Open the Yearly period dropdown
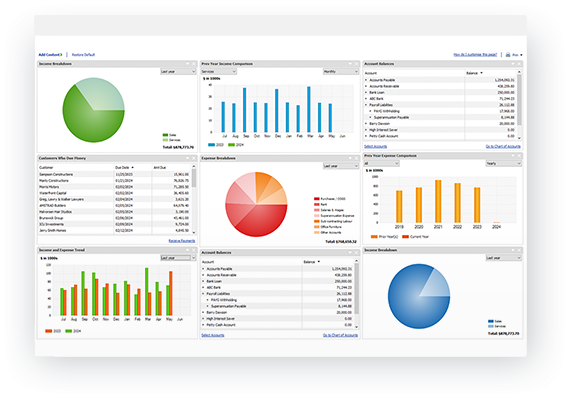Screen dimensions: 570x398 pyautogui.click(x=503, y=164)
